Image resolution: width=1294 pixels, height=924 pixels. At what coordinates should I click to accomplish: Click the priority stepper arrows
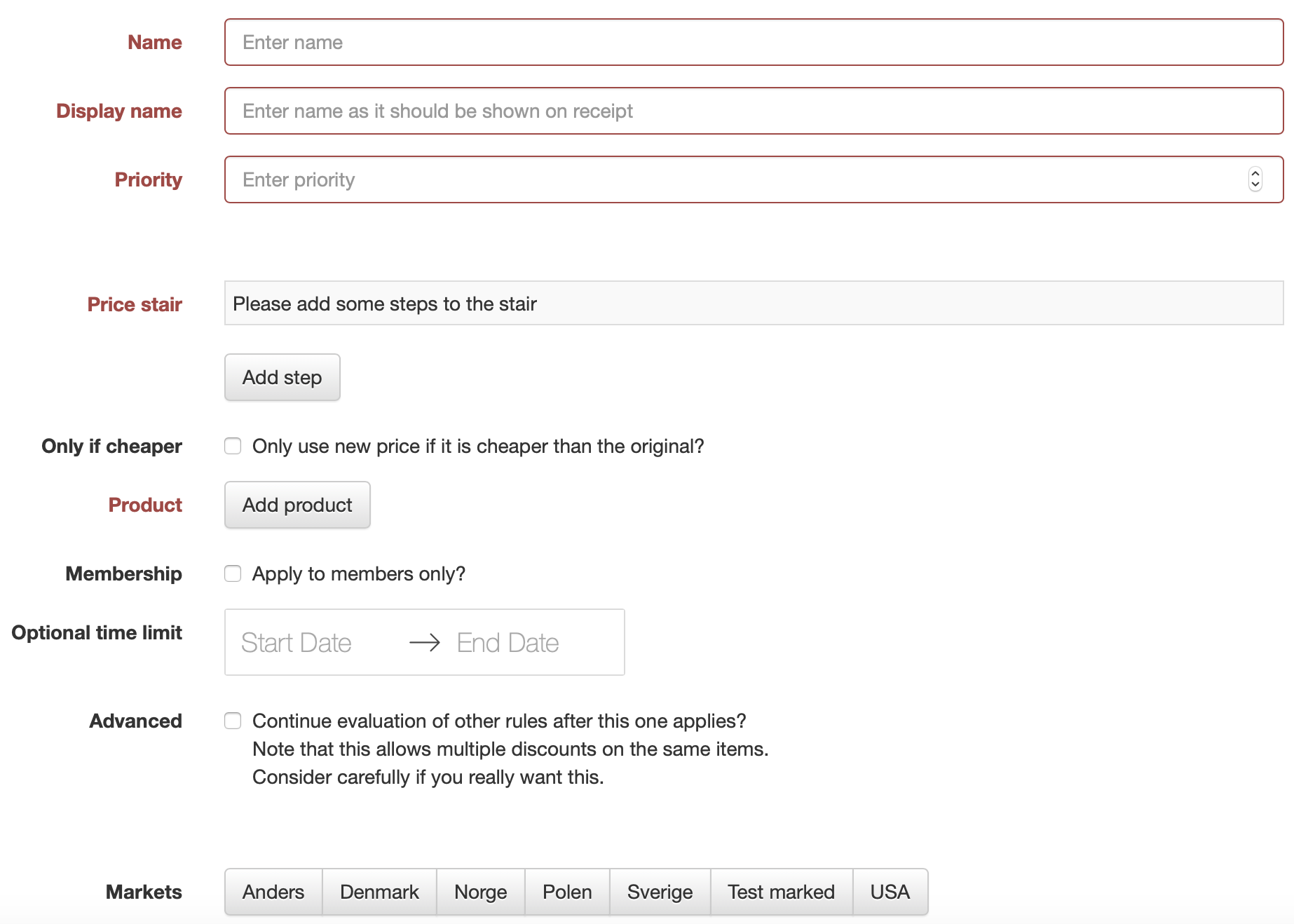click(x=1255, y=179)
